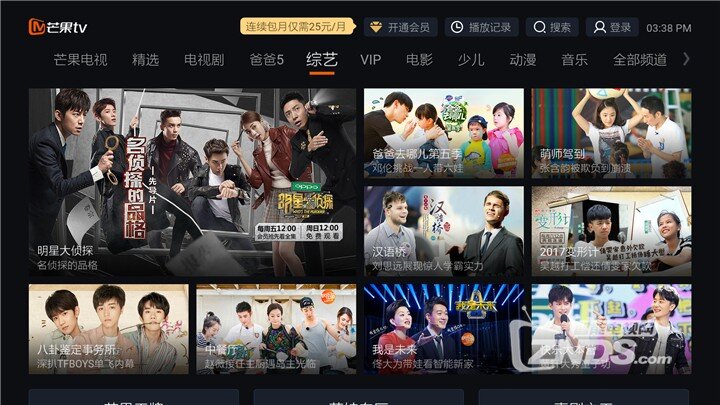The image size is (720, 405).
Task: Open the 我是未来 show thumbnail
Action: click(444, 329)
